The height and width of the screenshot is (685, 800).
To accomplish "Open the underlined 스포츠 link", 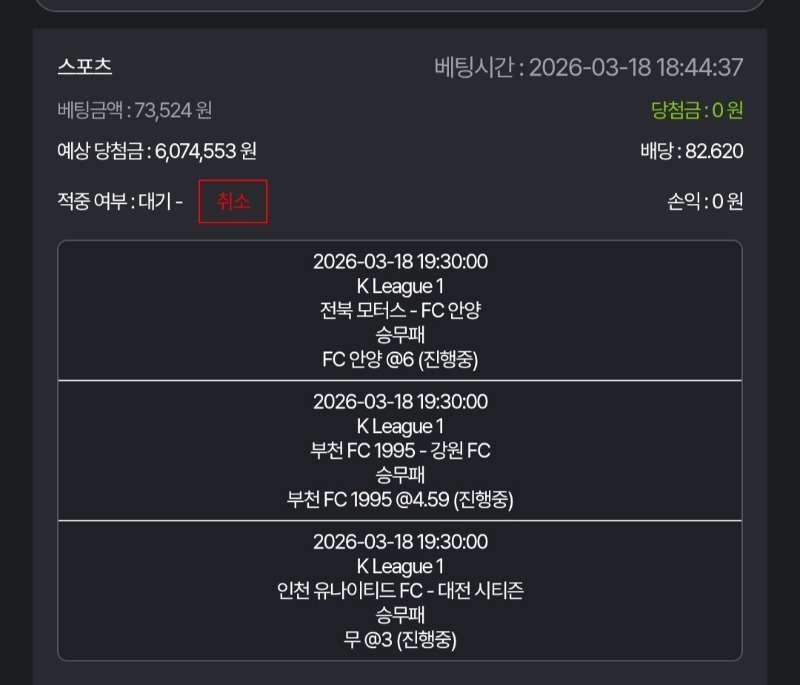I will (85, 67).
